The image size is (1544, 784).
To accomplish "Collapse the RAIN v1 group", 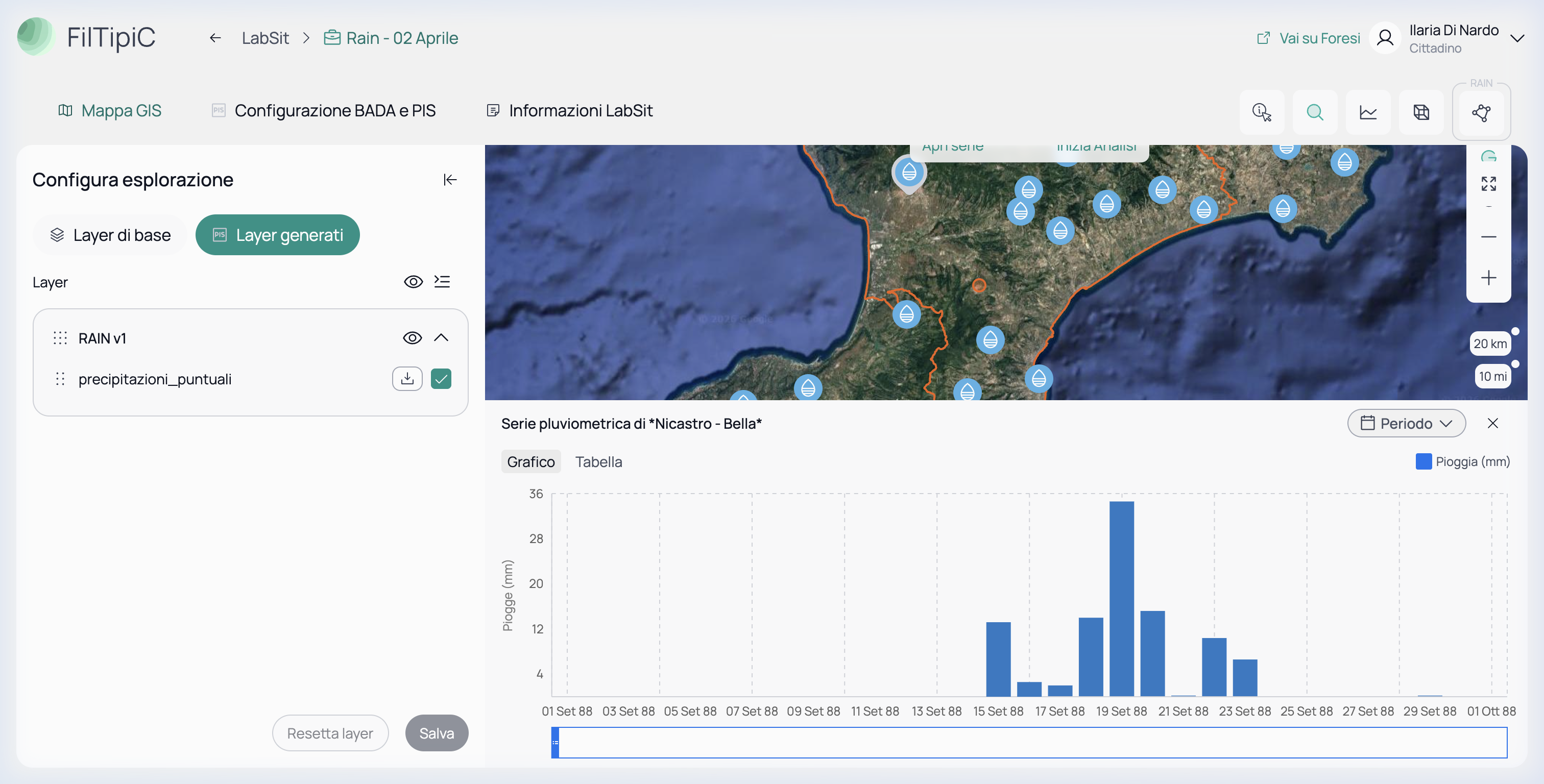I will pyautogui.click(x=441, y=337).
